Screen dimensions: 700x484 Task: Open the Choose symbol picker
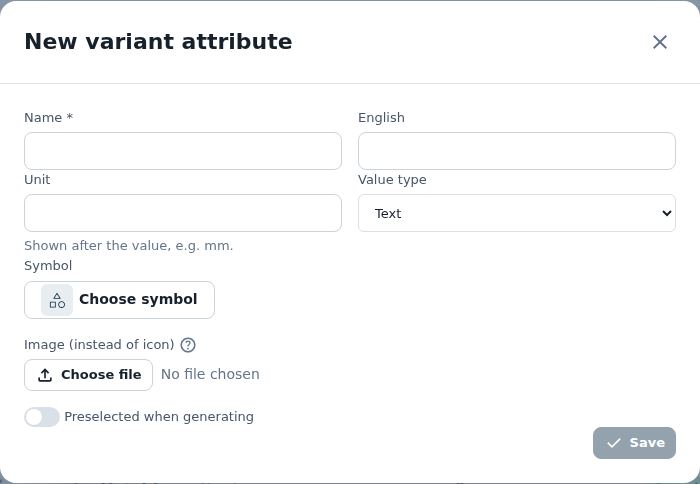tap(119, 300)
